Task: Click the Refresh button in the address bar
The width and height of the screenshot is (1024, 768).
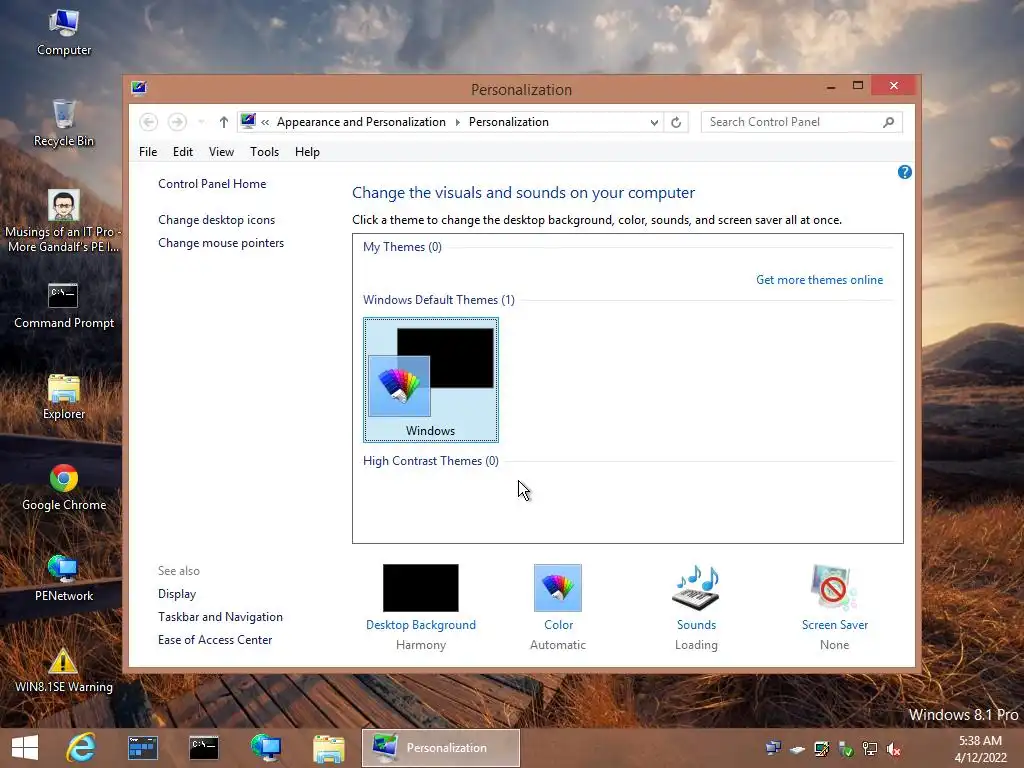Action: tap(676, 122)
